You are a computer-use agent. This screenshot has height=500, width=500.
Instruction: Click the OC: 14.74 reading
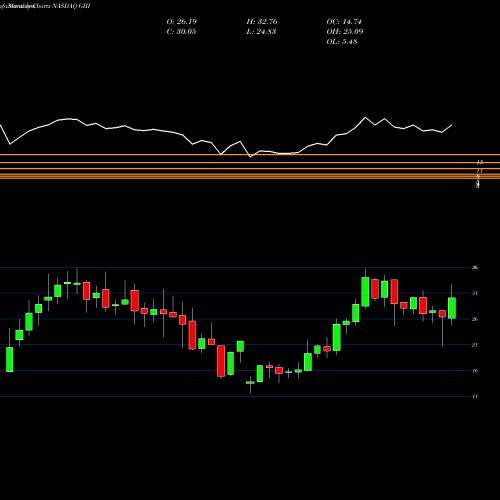click(344, 22)
